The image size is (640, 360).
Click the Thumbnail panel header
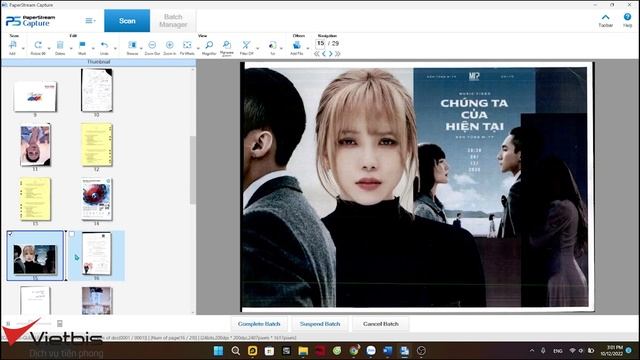click(98, 62)
